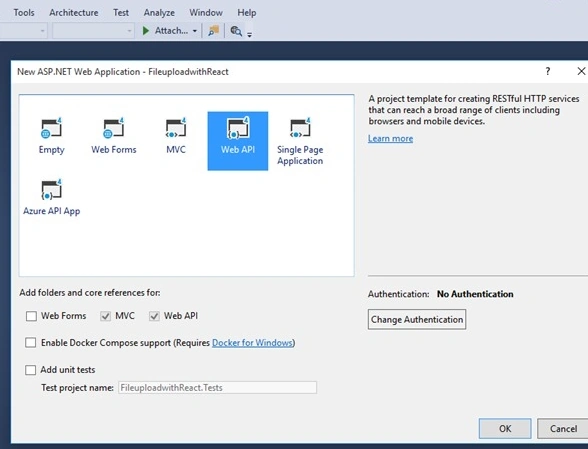Image resolution: width=588 pixels, height=449 pixels.
Task: Select the Azure API App template icon
Action: coord(51,190)
